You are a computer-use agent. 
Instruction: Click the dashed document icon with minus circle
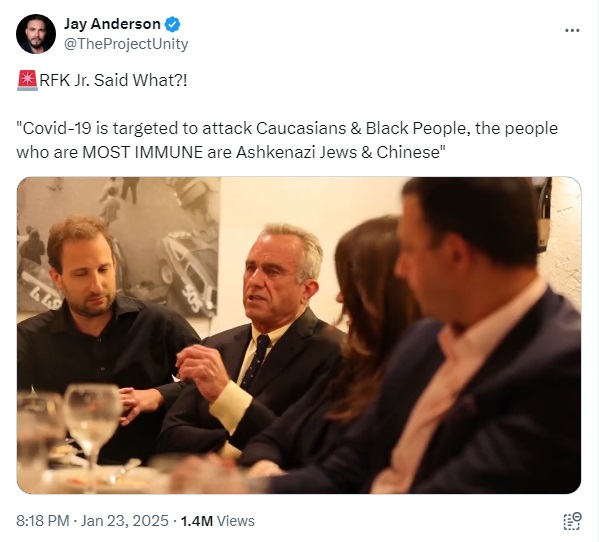(x=572, y=521)
